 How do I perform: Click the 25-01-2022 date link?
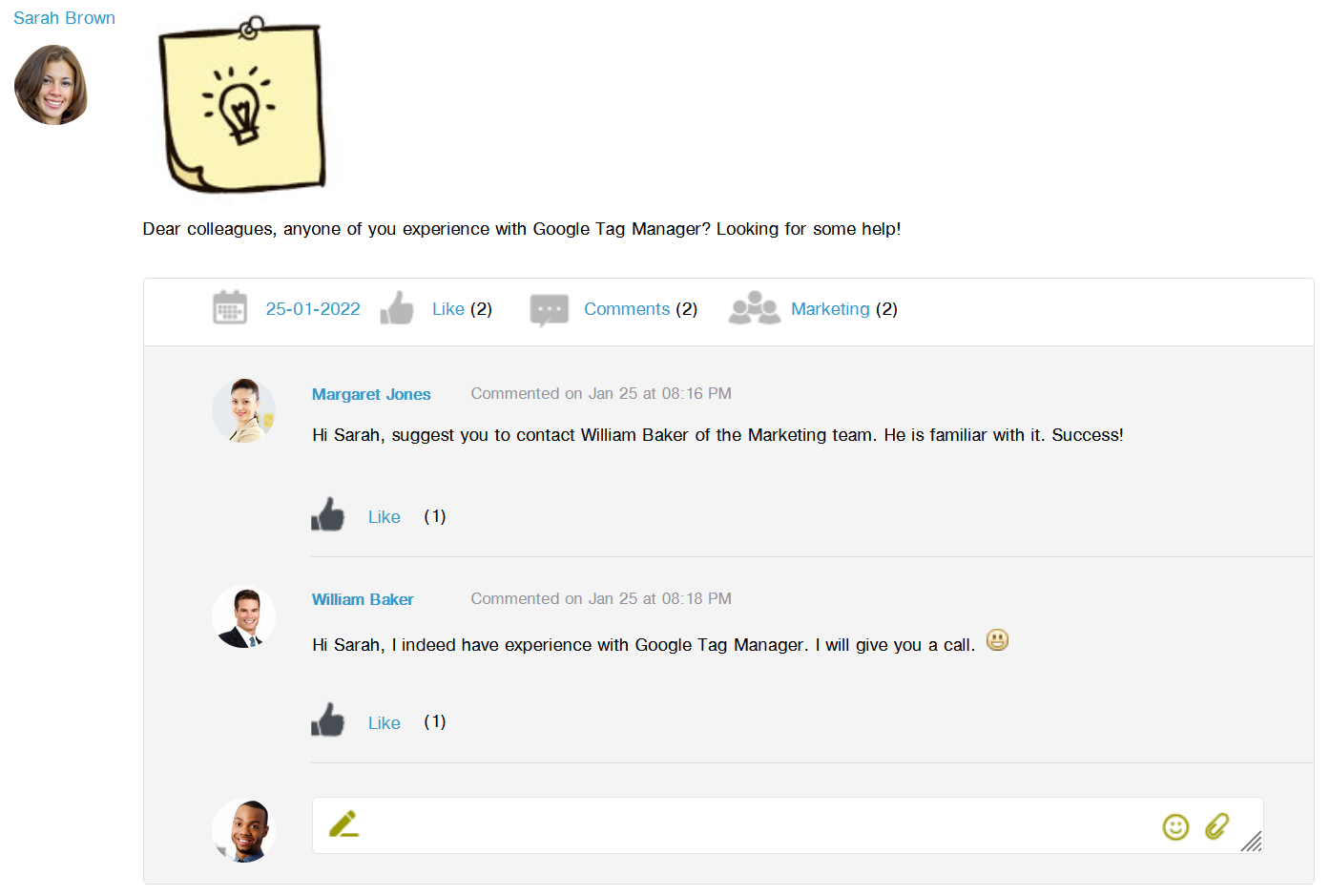click(313, 309)
